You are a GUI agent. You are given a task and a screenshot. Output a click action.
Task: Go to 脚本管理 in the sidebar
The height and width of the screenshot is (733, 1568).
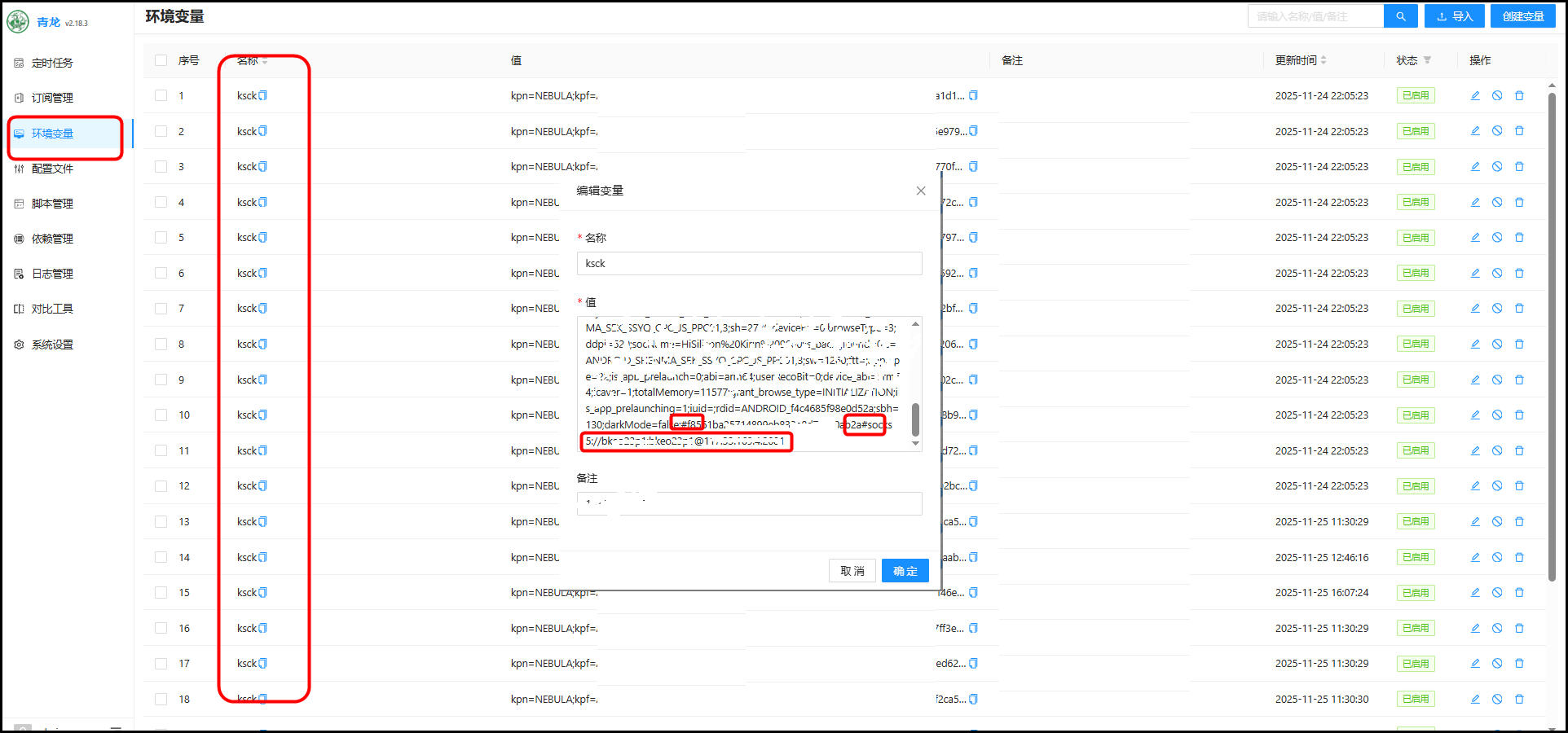(52, 204)
